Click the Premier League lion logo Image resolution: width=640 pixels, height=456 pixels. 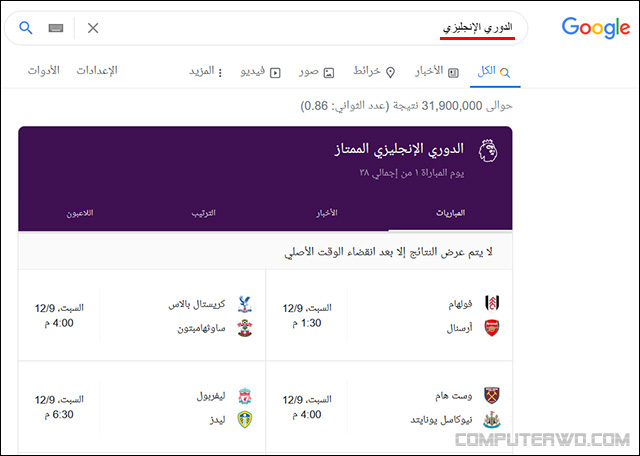click(488, 151)
